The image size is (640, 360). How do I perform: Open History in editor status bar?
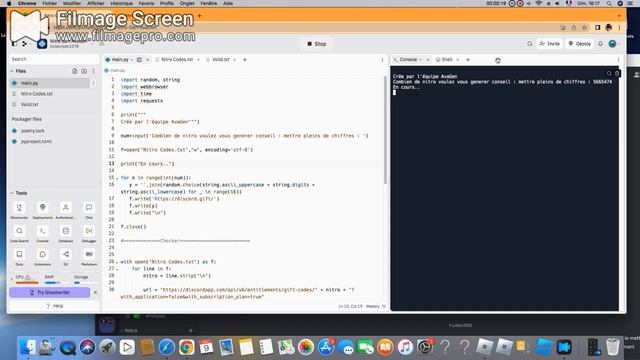point(376,306)
